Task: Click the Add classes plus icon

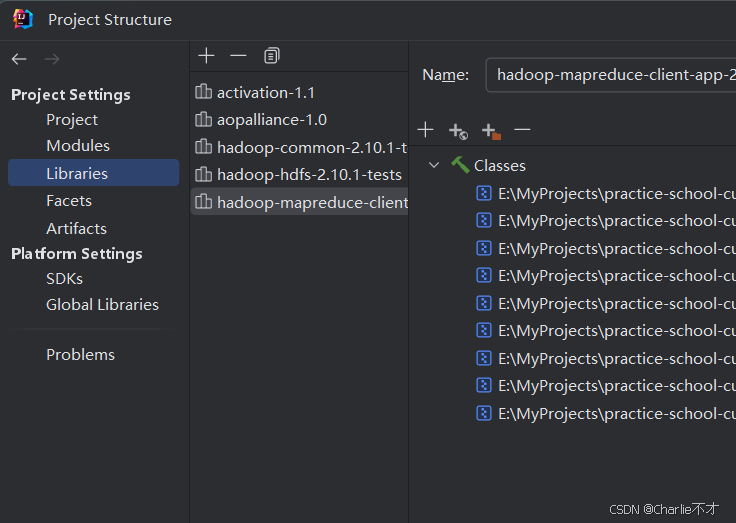Action: (x=425, y=130)
